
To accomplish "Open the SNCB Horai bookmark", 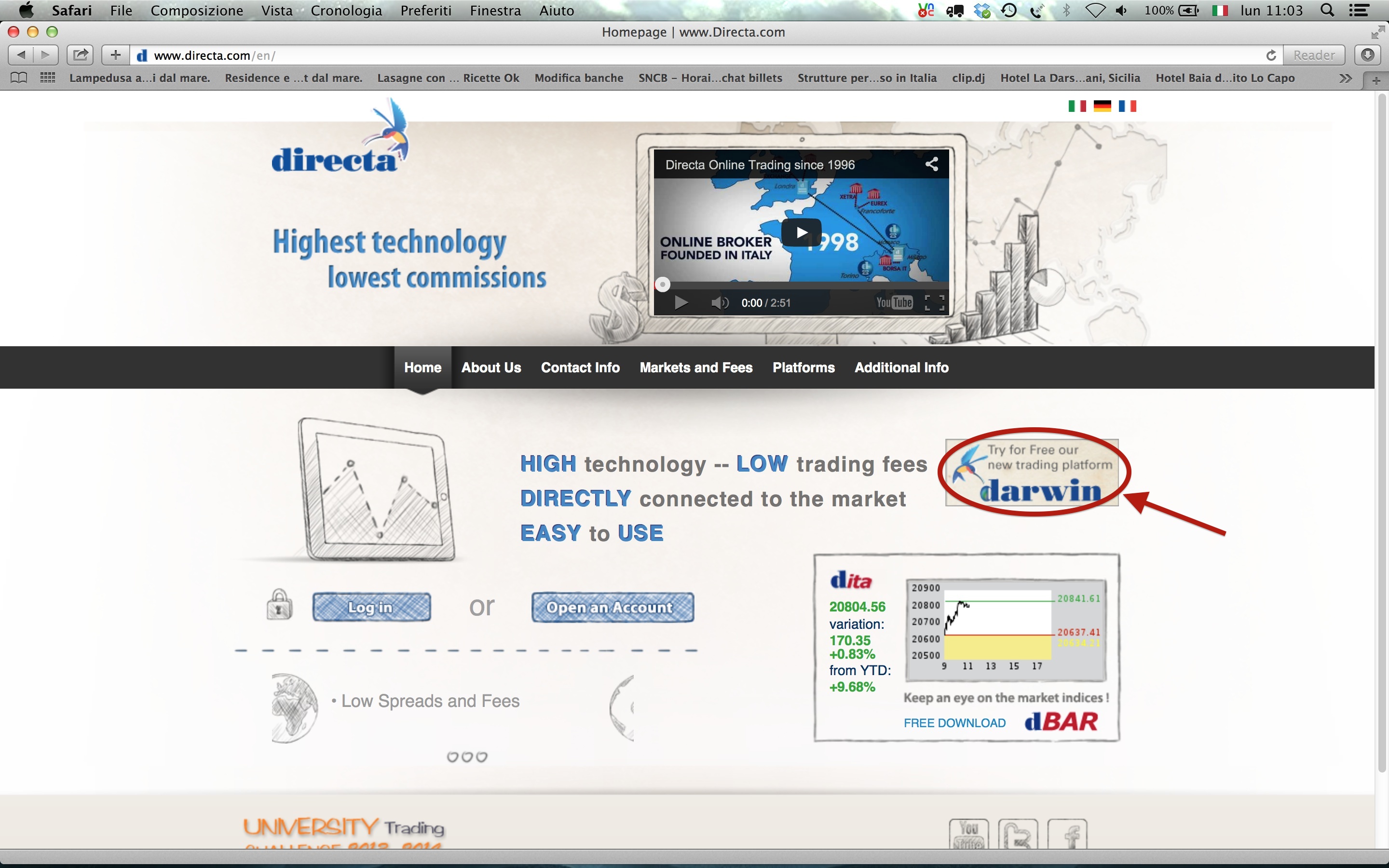I will pos(710,78).
